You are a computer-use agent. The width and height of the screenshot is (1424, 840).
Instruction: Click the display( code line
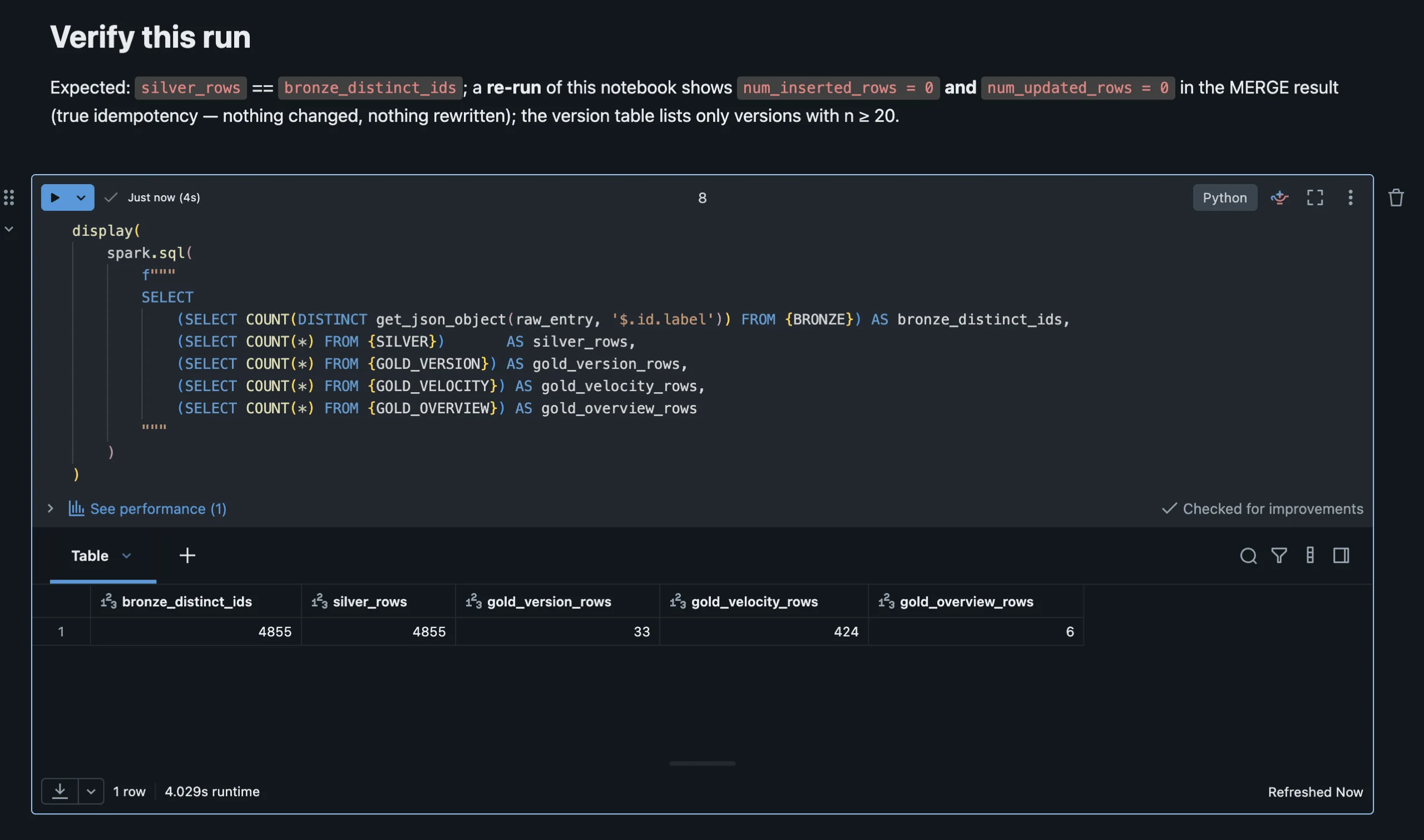106,230
